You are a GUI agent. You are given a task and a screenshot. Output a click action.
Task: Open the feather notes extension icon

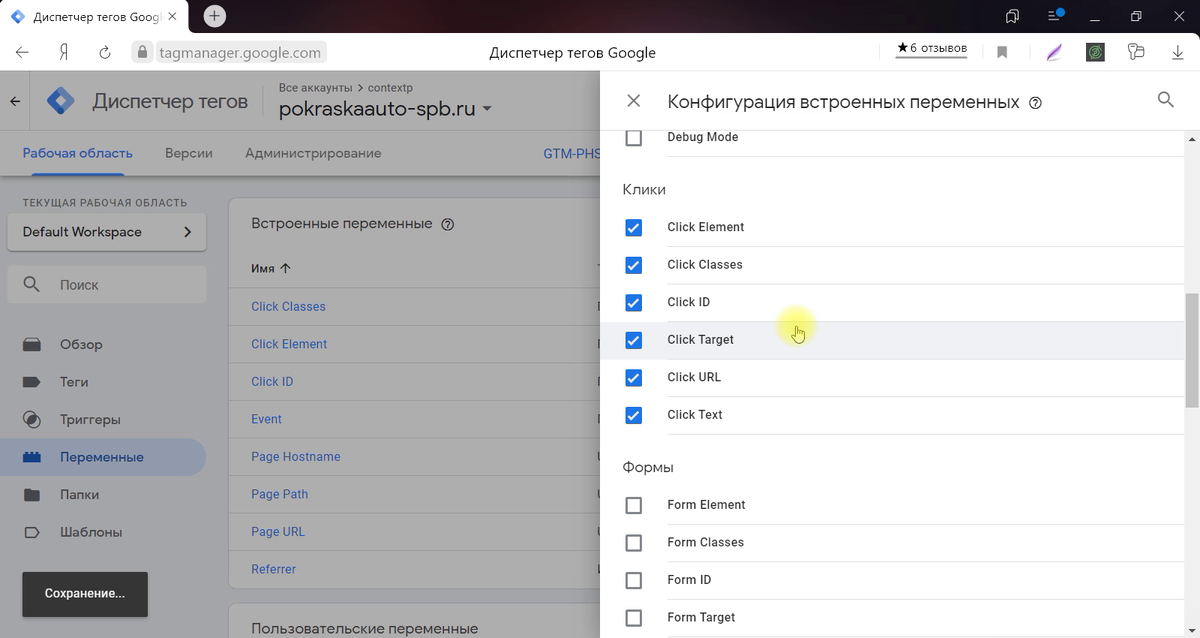pyautogui.click(x=1054, y=52)
